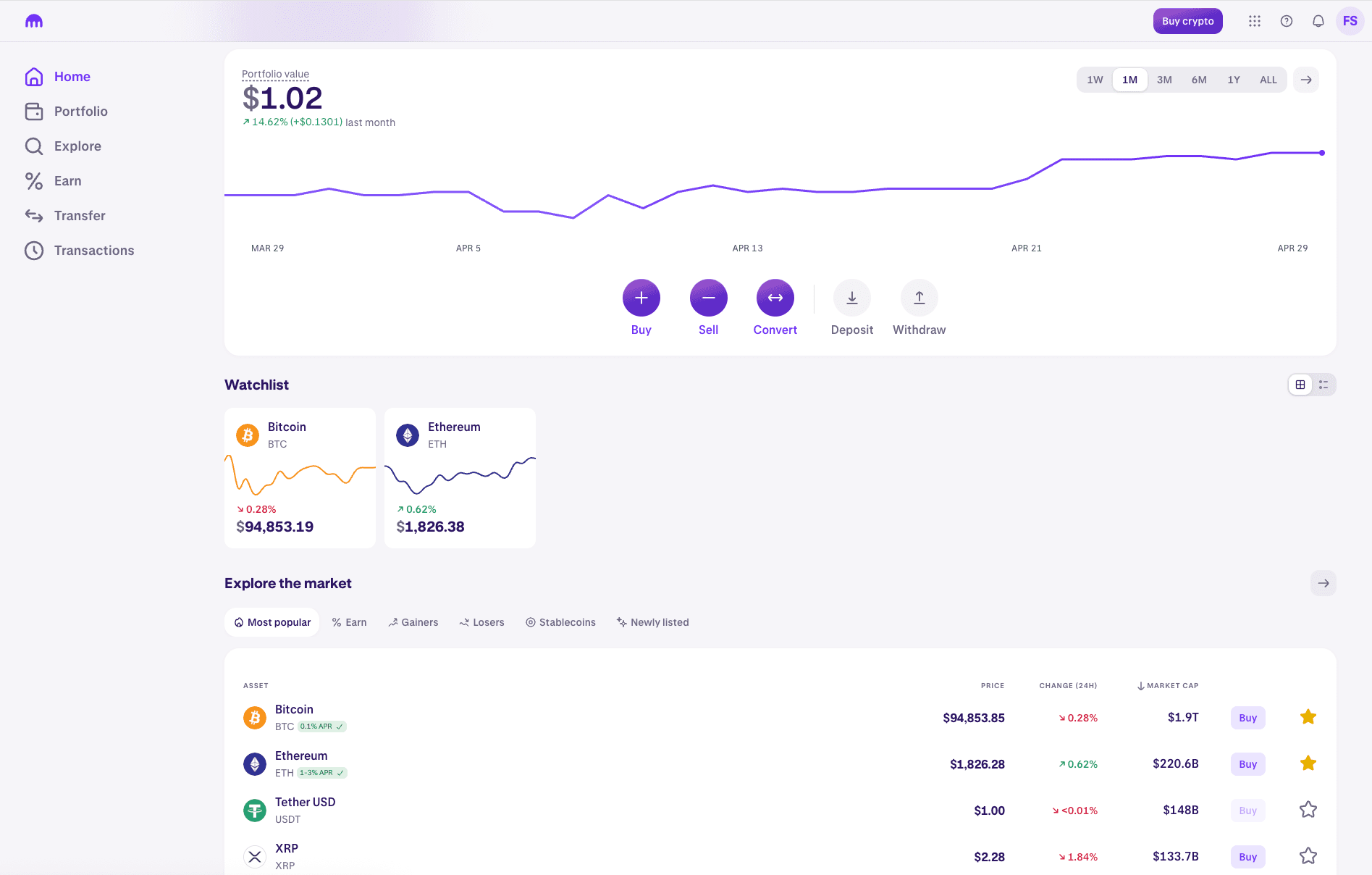The width and height of the screenshot is (1372, 875).
Task: Click the round Sell minus icon
Action: (709, 298)
